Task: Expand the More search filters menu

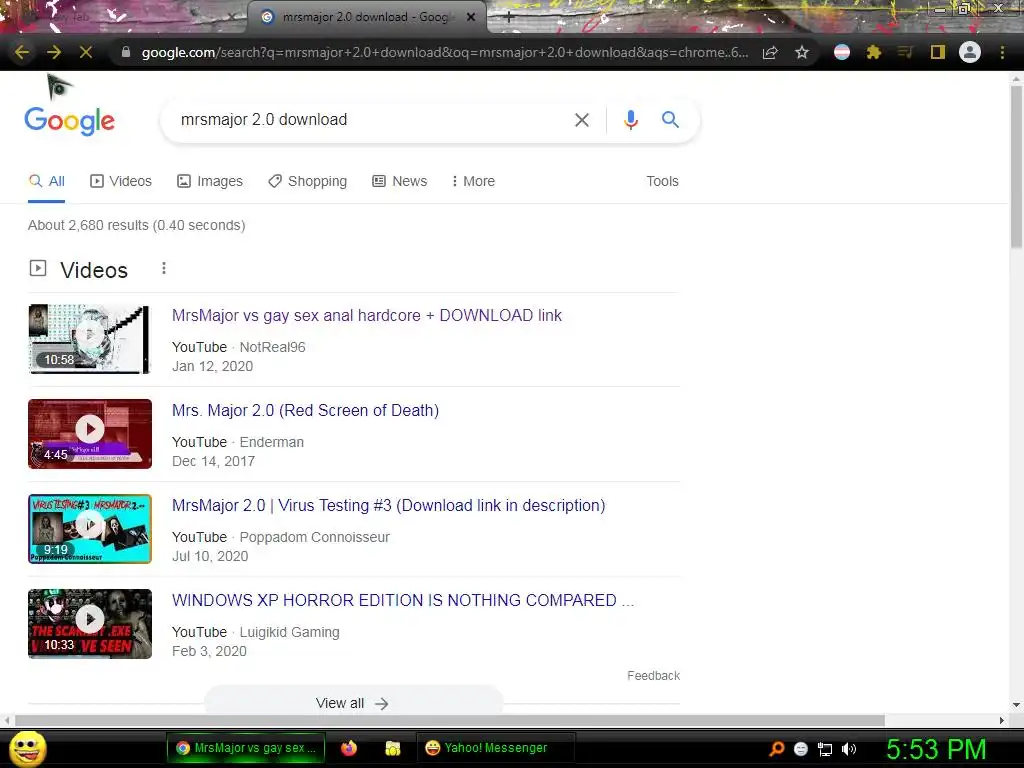Action: (x=473, y=182)
